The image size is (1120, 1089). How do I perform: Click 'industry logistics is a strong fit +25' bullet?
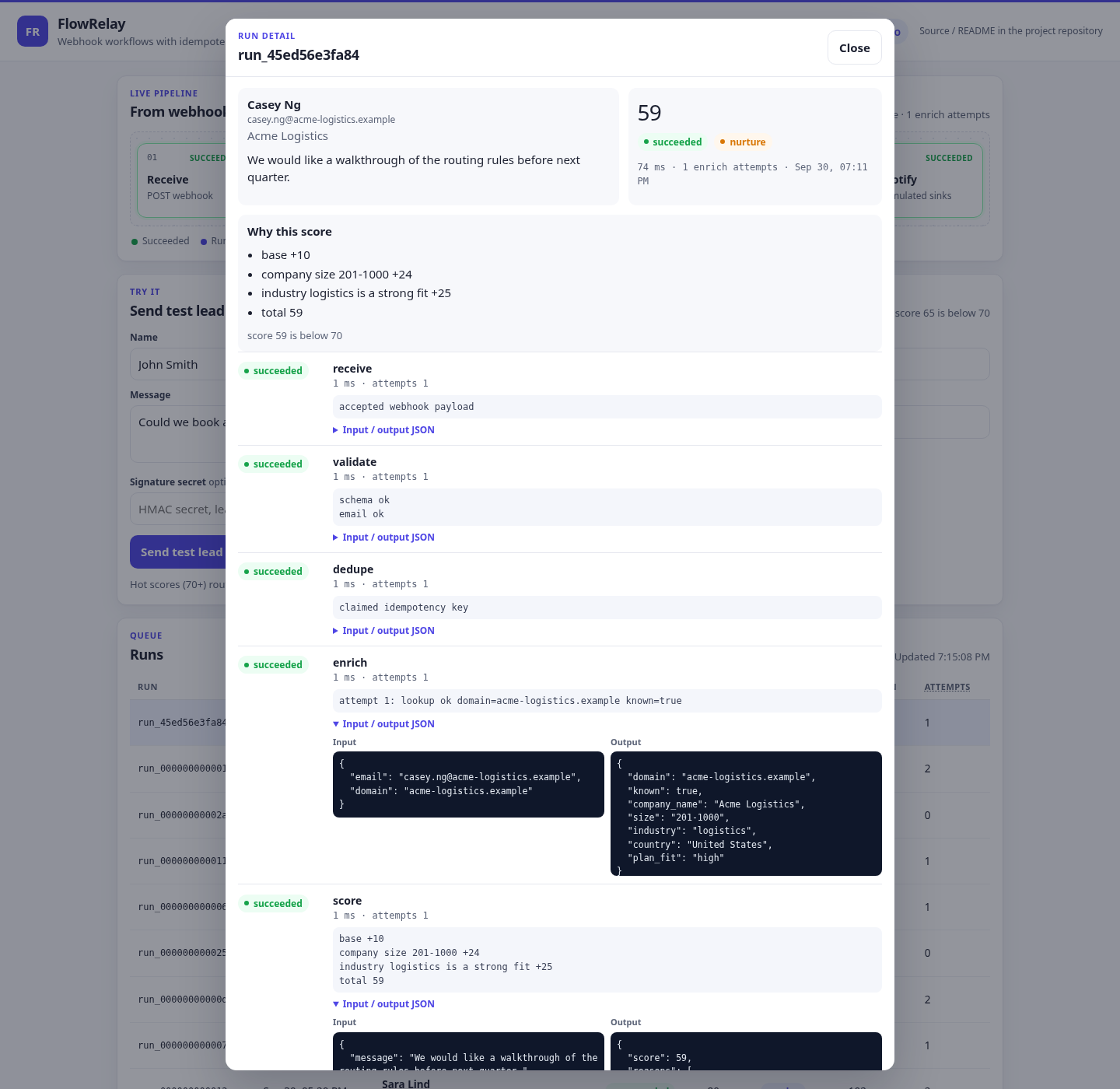point(356,293)
